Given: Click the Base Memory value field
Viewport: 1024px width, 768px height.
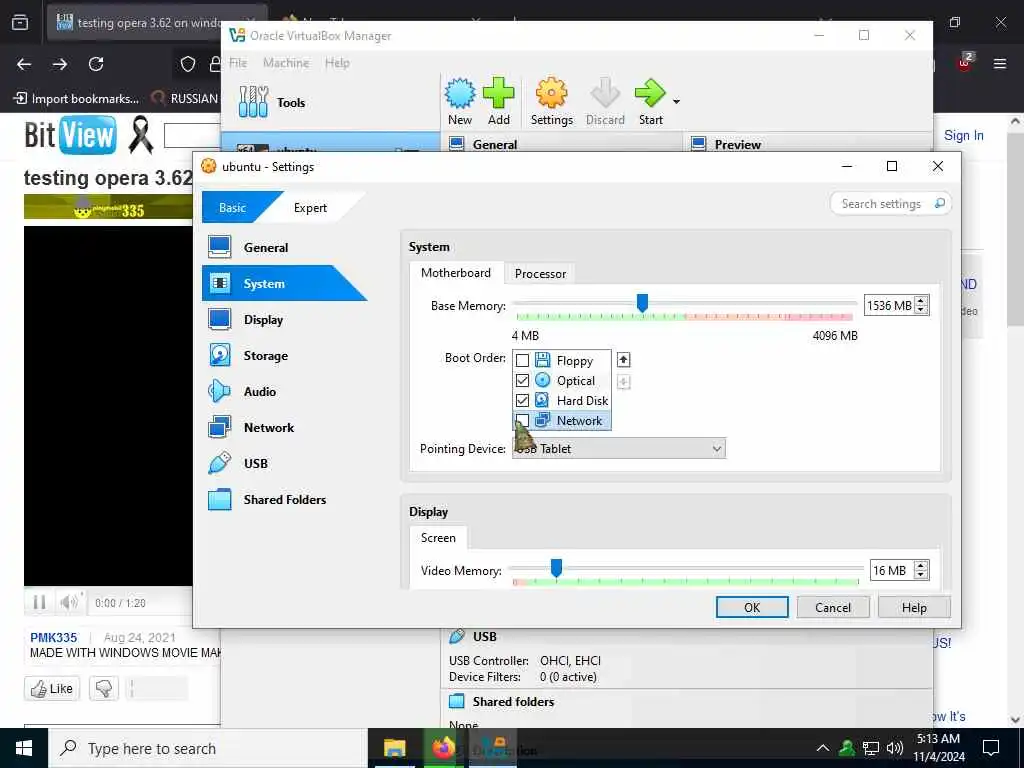Looking at the screenshot, I should [889, 305].
